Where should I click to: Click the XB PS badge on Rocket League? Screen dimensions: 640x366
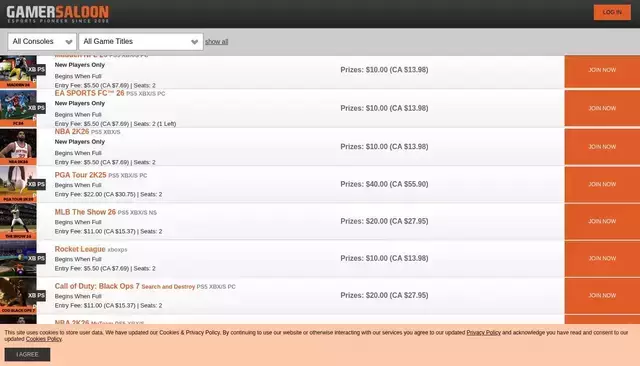37,258
